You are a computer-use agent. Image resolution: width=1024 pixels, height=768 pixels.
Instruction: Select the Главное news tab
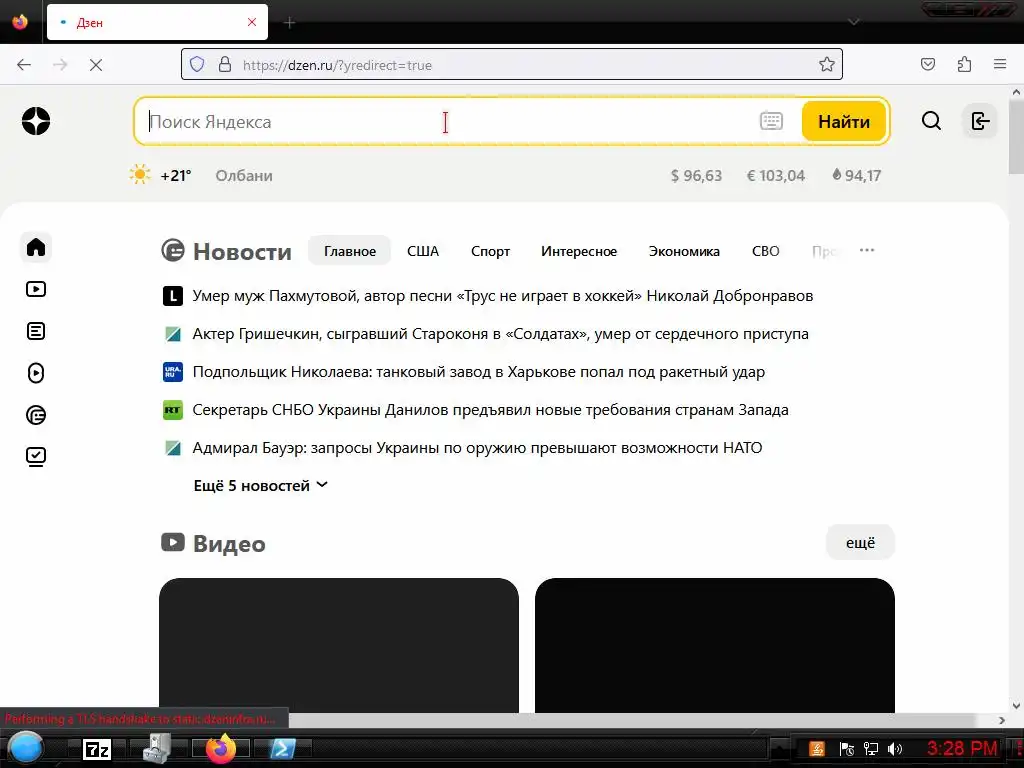[349, 251]
